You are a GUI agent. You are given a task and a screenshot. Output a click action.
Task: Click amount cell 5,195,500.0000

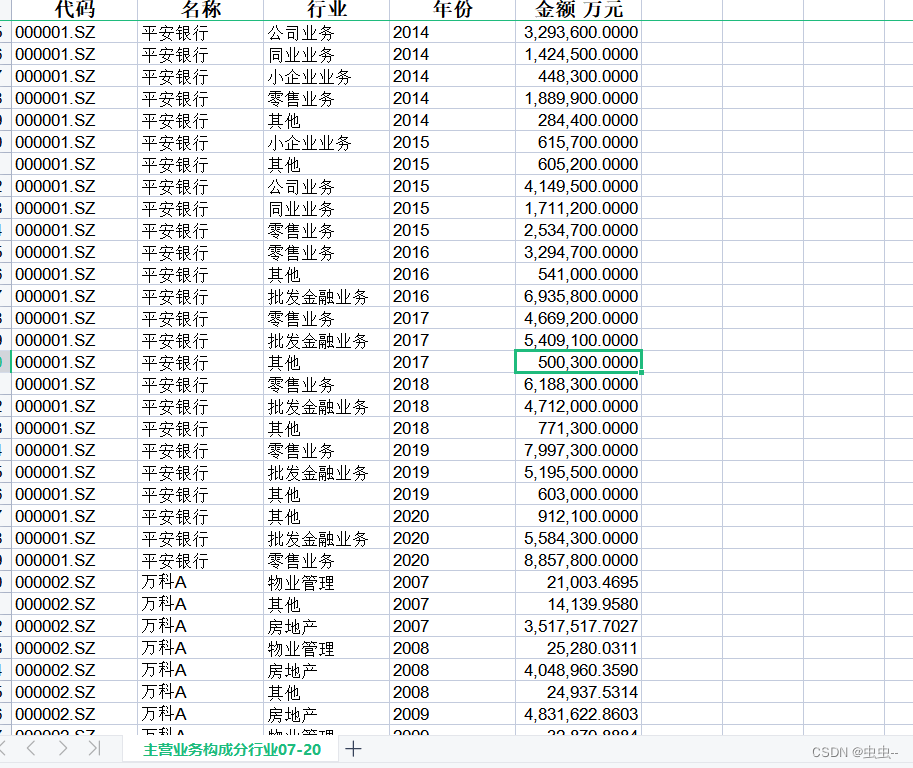point(579,472)
